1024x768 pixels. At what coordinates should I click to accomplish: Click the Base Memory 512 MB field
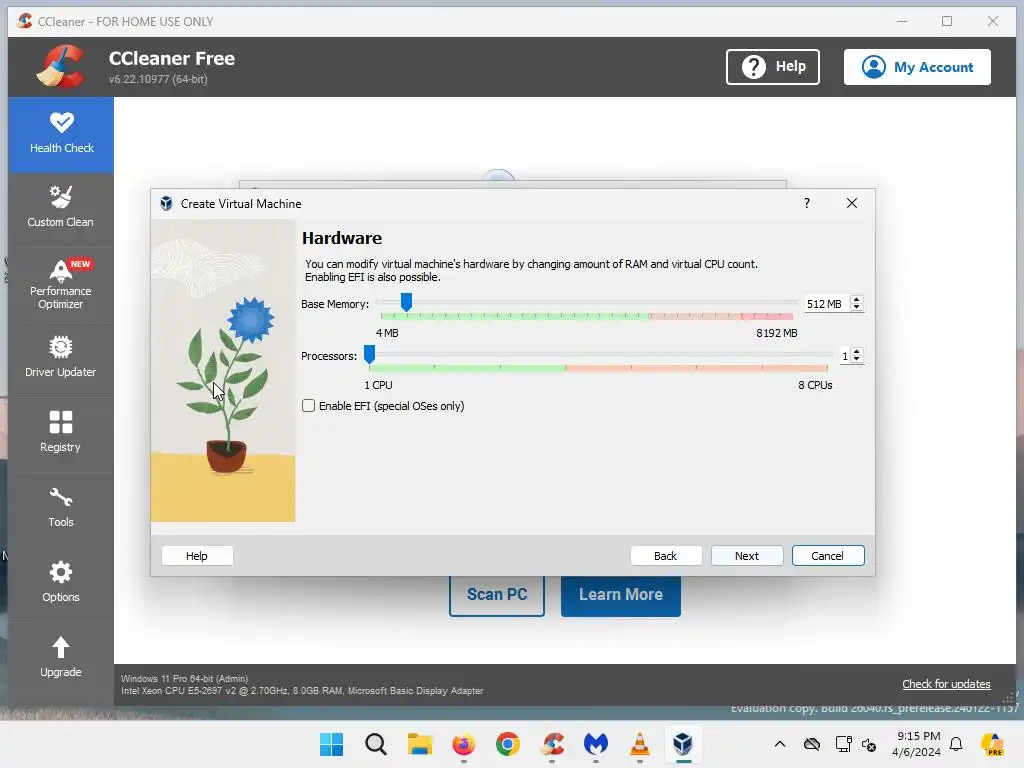(827, 304)
